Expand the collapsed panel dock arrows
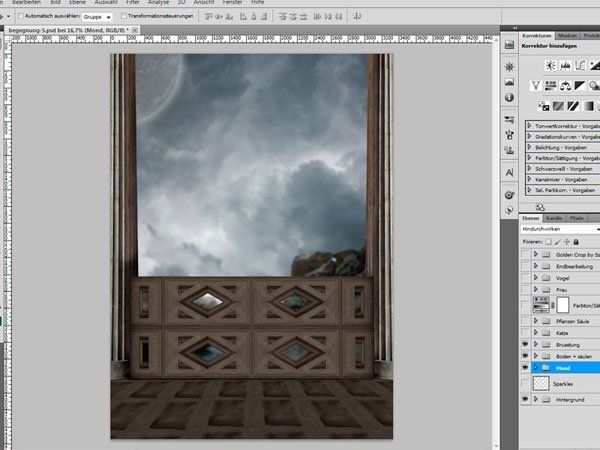 515,28
